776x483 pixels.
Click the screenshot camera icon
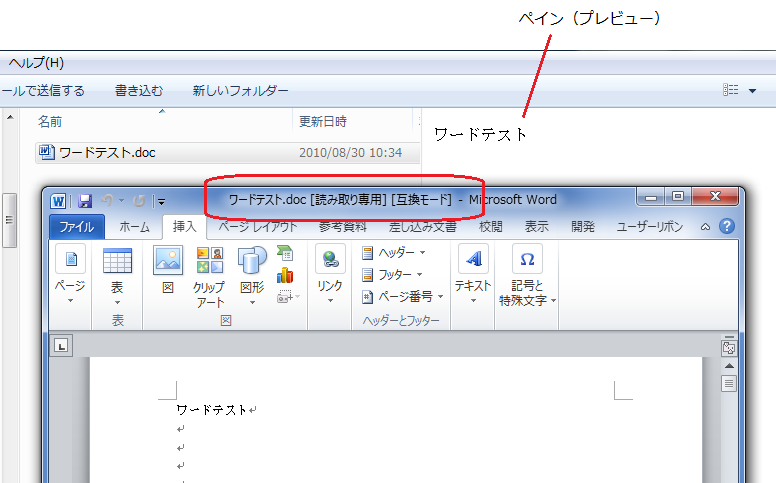click(x=286, y=296)
